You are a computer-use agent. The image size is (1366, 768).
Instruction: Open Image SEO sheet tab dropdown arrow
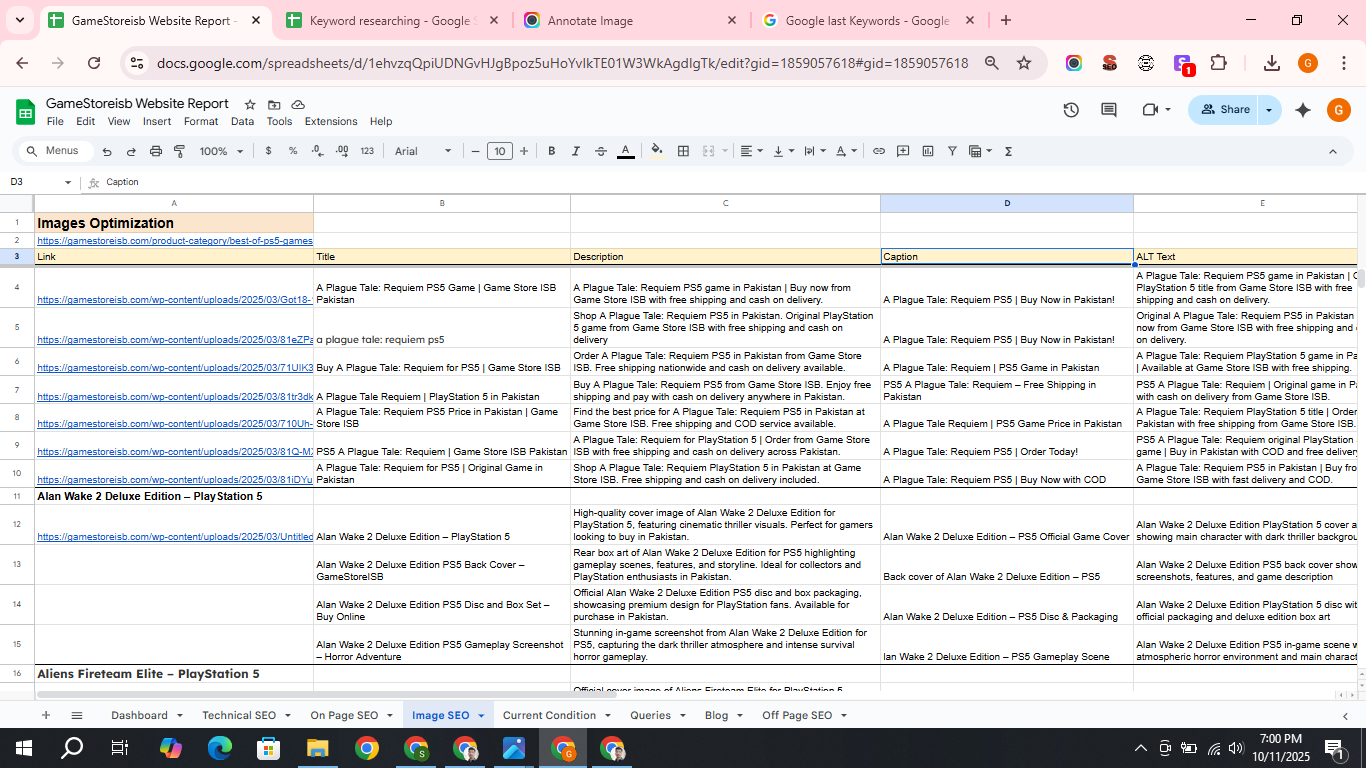(x=481, y=716)
